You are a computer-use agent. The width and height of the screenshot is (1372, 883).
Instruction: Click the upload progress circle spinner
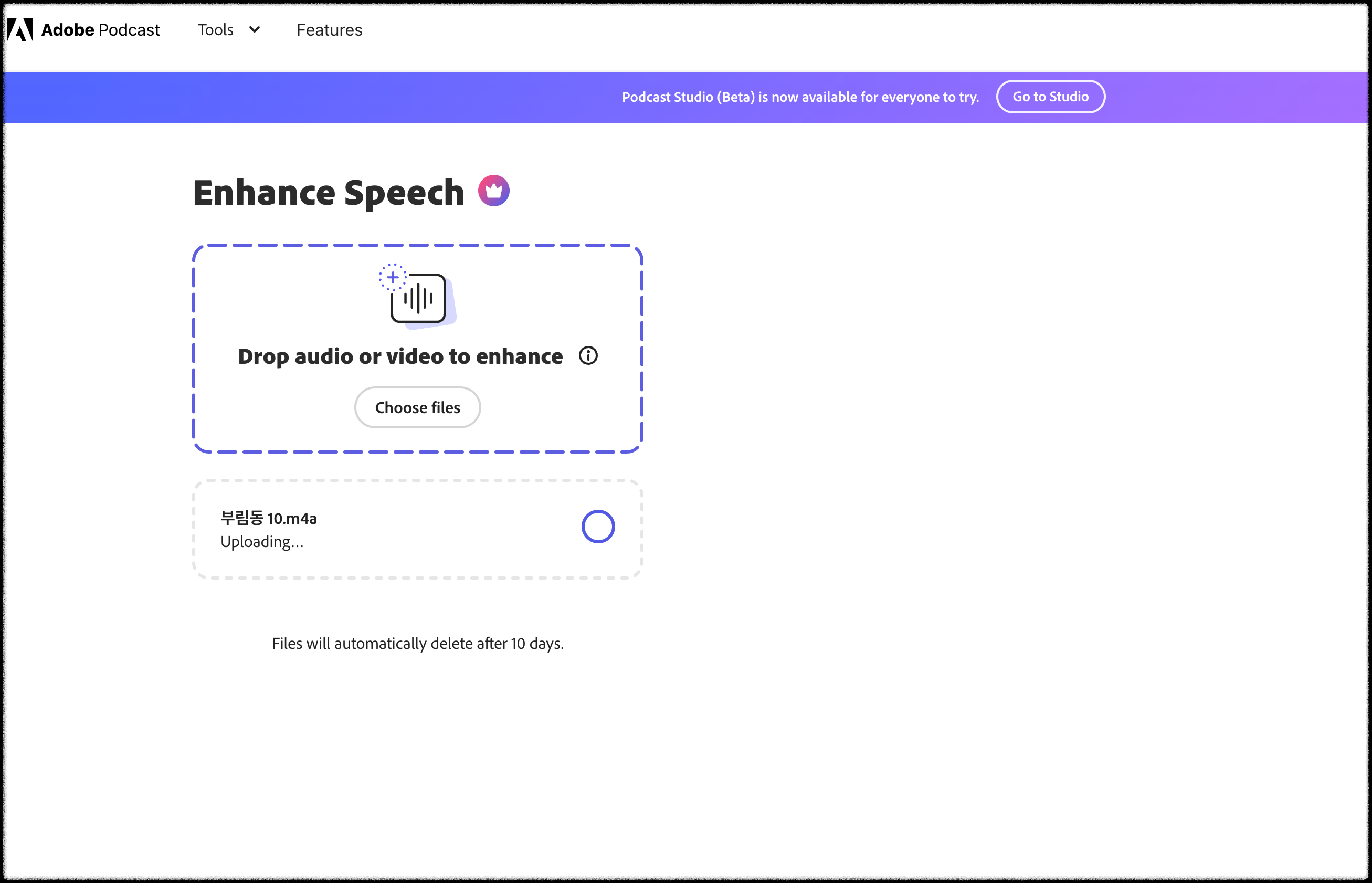[x=598, y=527]
